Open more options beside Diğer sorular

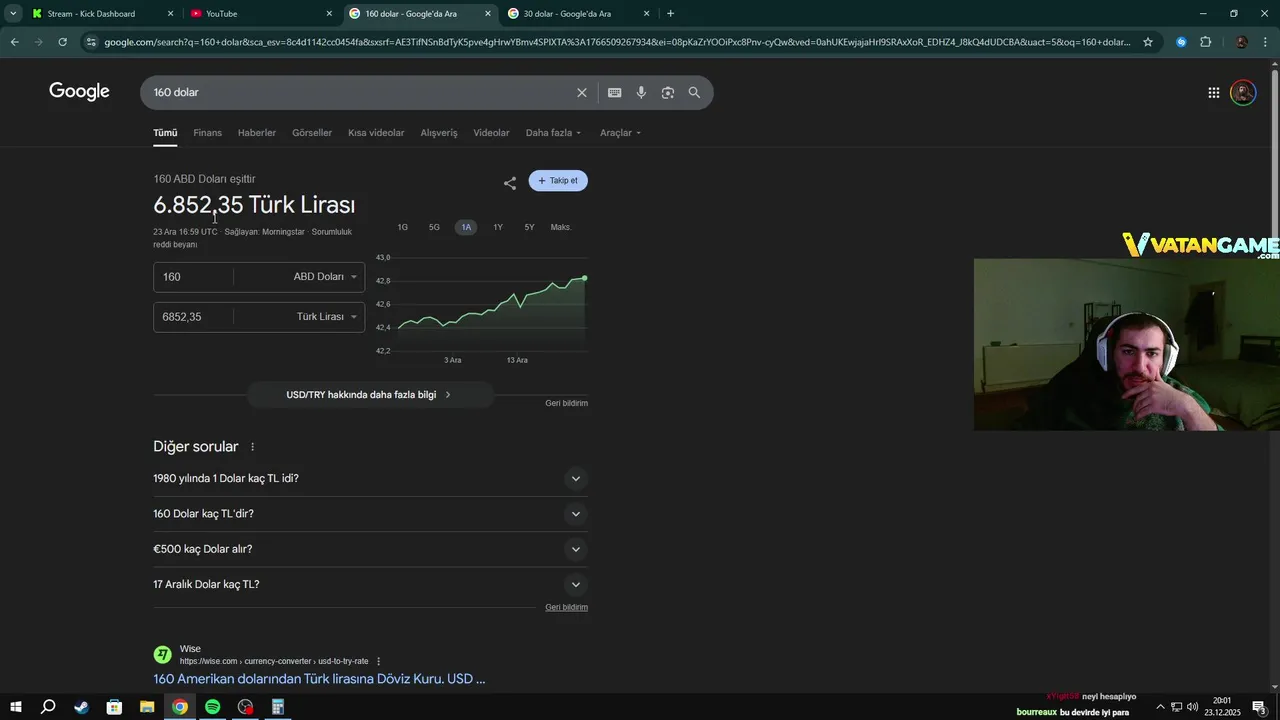coord(252,447)
